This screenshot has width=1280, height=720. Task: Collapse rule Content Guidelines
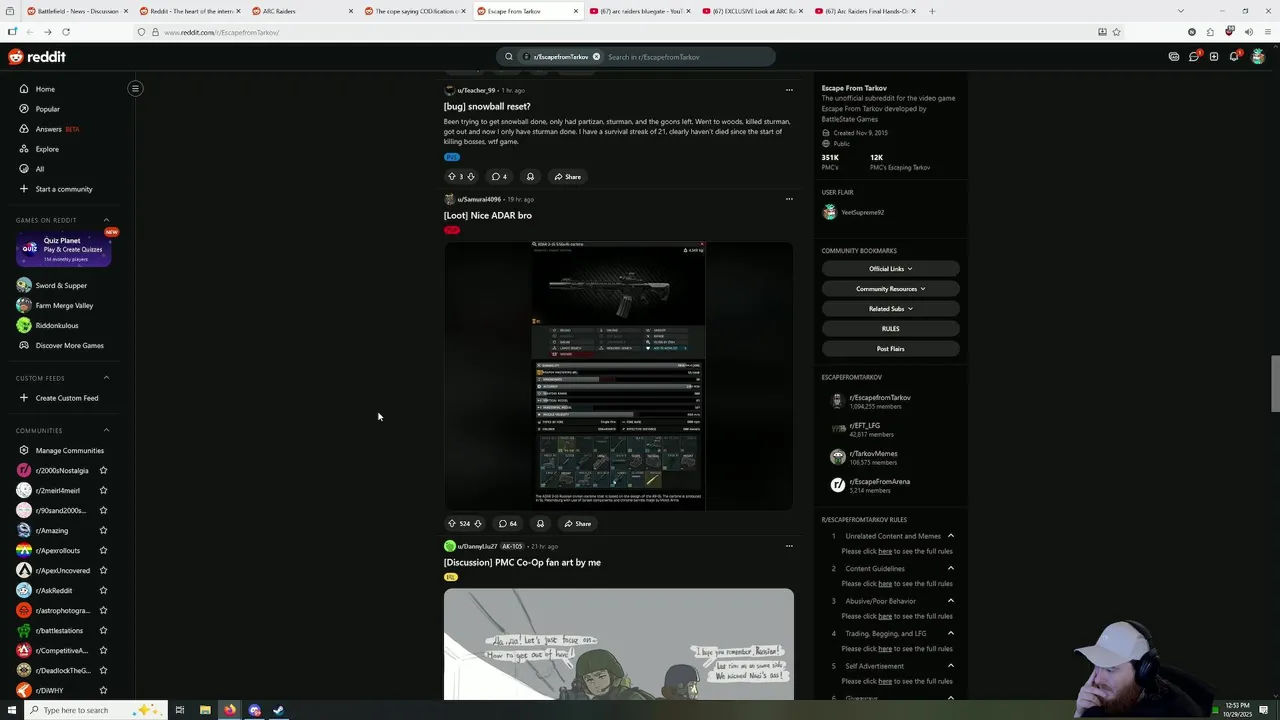tap(950, 568)
